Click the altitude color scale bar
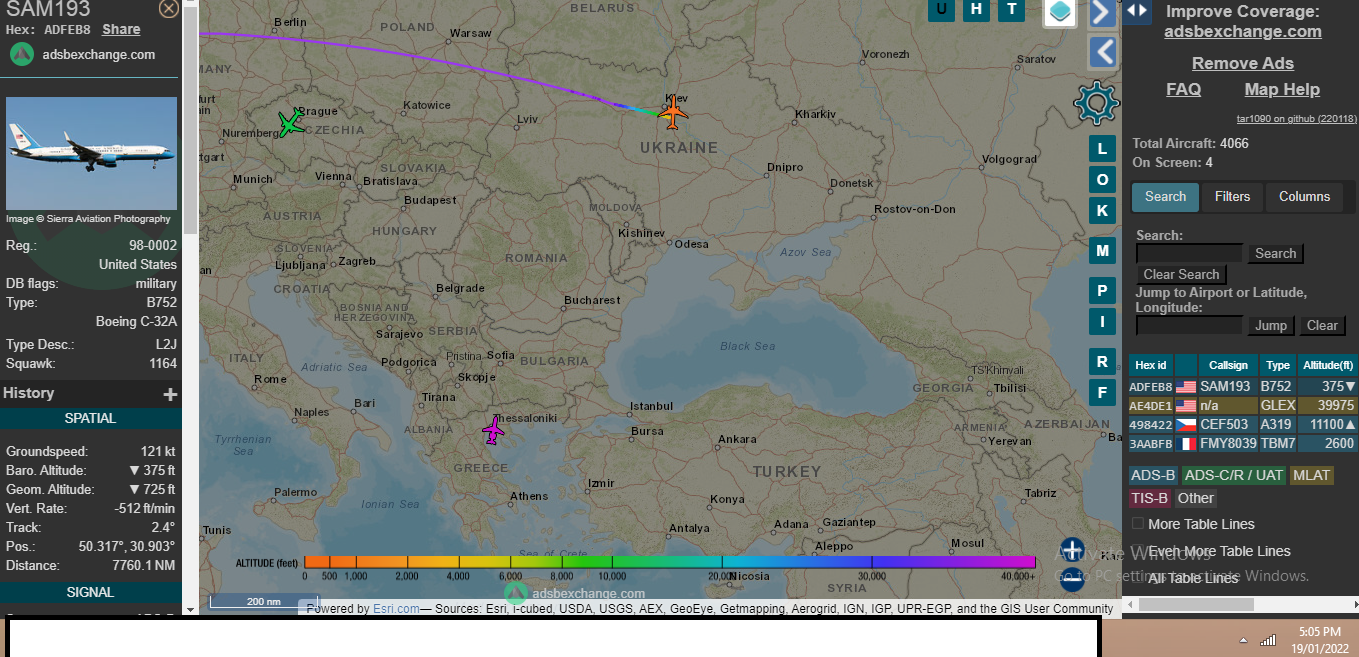Viewport: 1359px width, 657px height. (x=669, y=562)
